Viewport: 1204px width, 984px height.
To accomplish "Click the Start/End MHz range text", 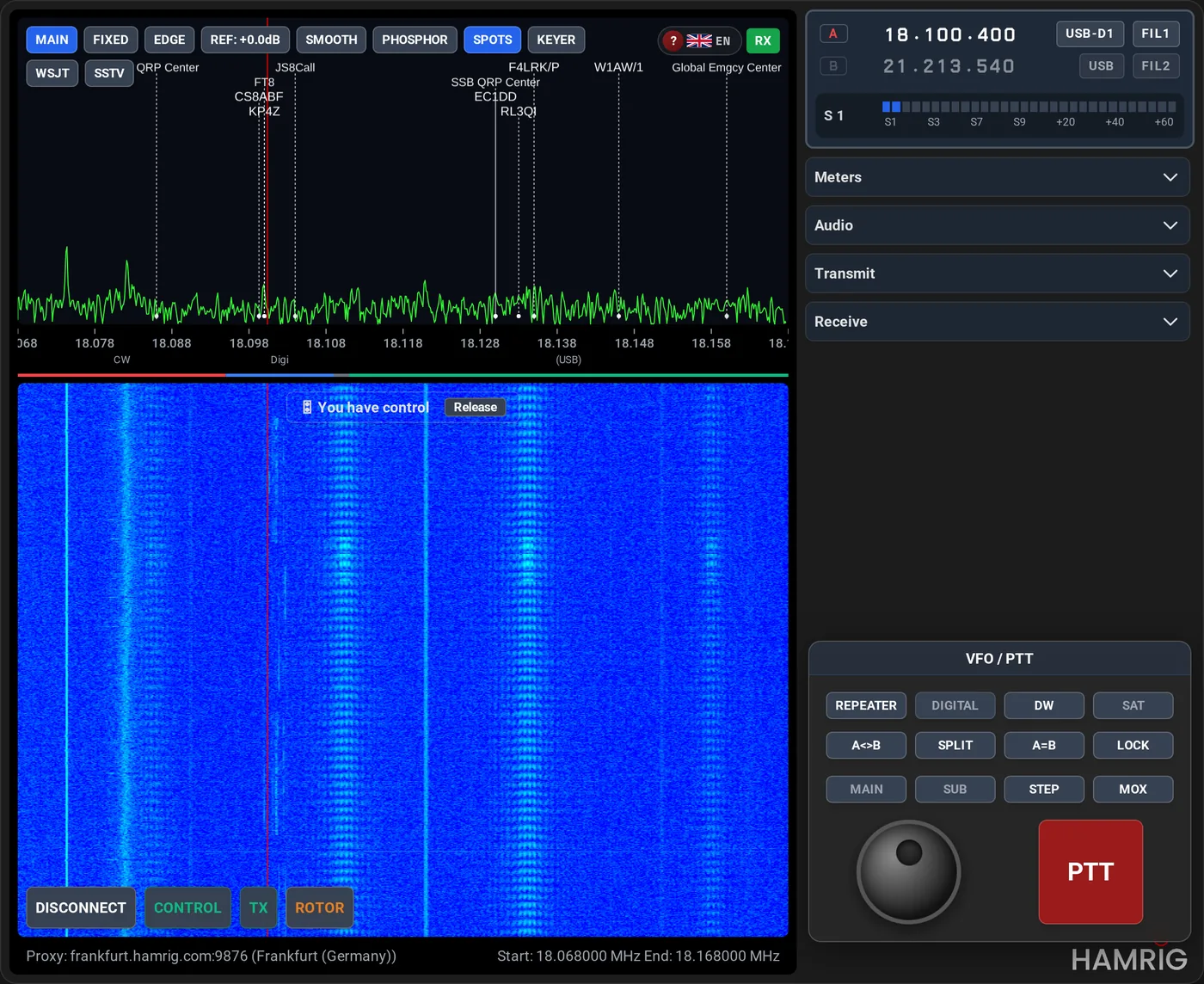I will [638, 956].
